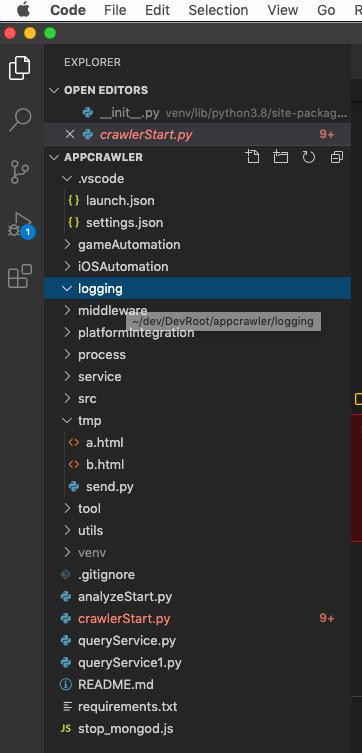Refresh the explorer file tree
Screen dimensions: 362x753
coord(308,157)
